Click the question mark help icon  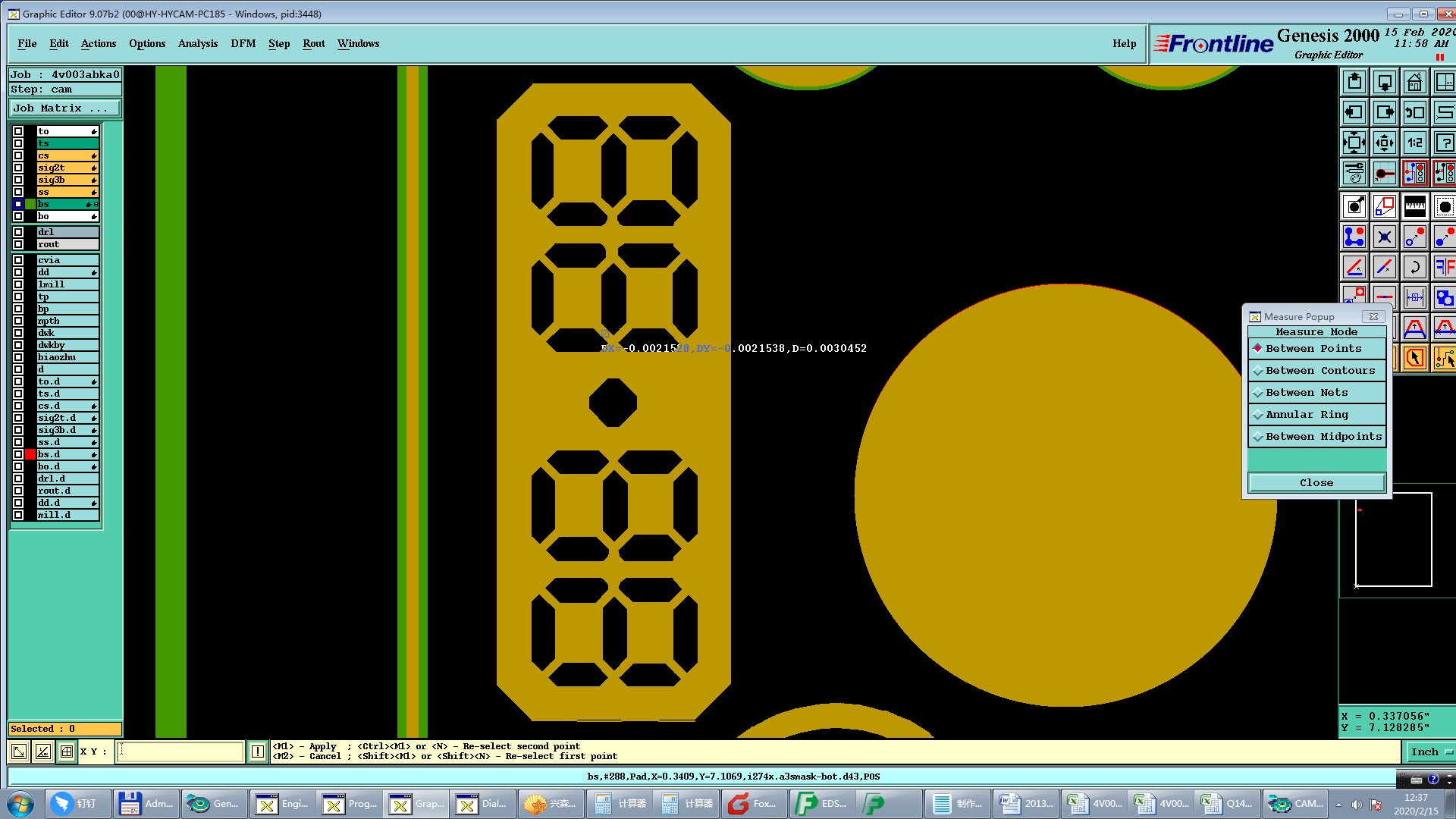point(1444,143)
